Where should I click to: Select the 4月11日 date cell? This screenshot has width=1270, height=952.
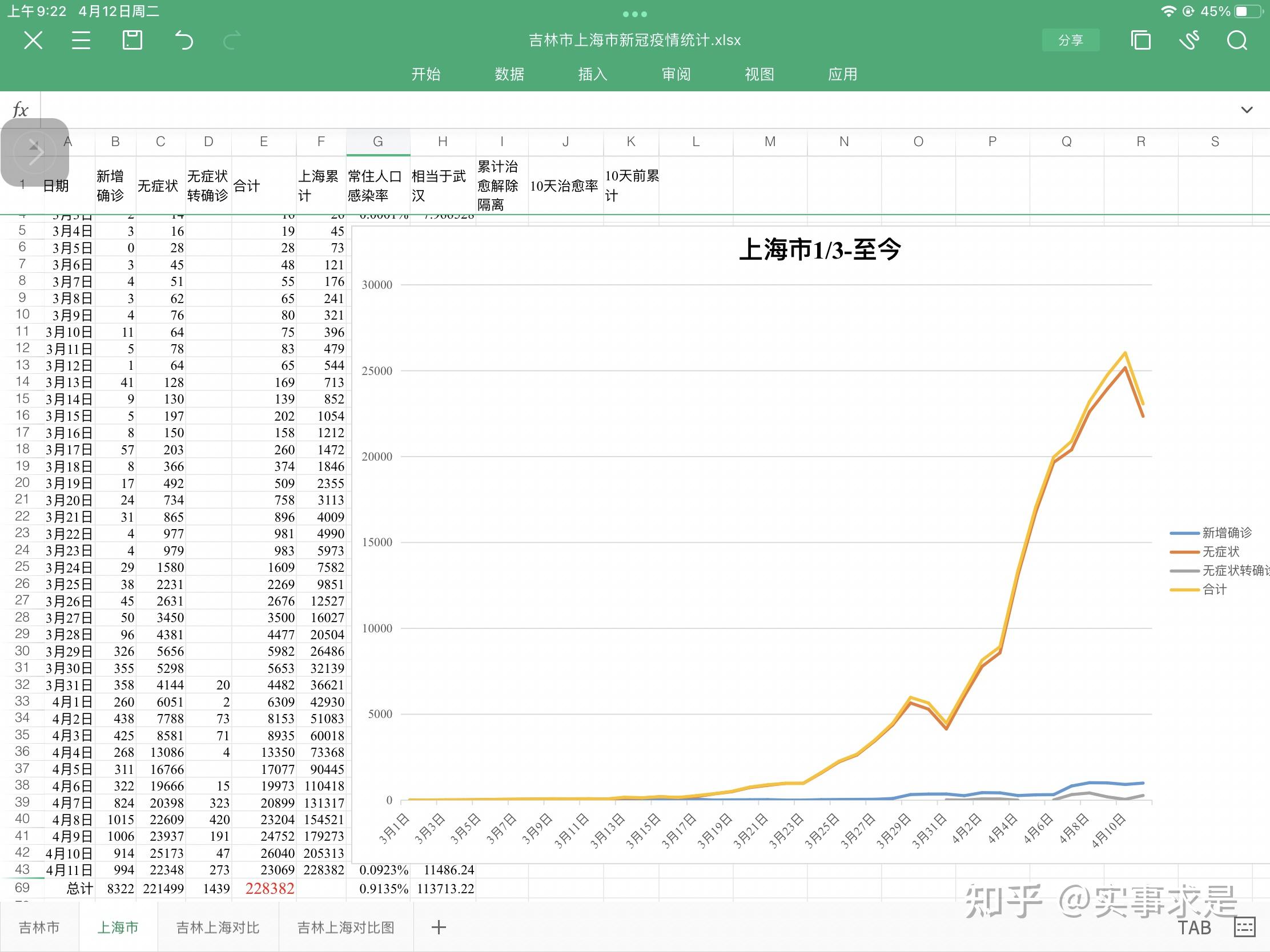tap(70, 870)
